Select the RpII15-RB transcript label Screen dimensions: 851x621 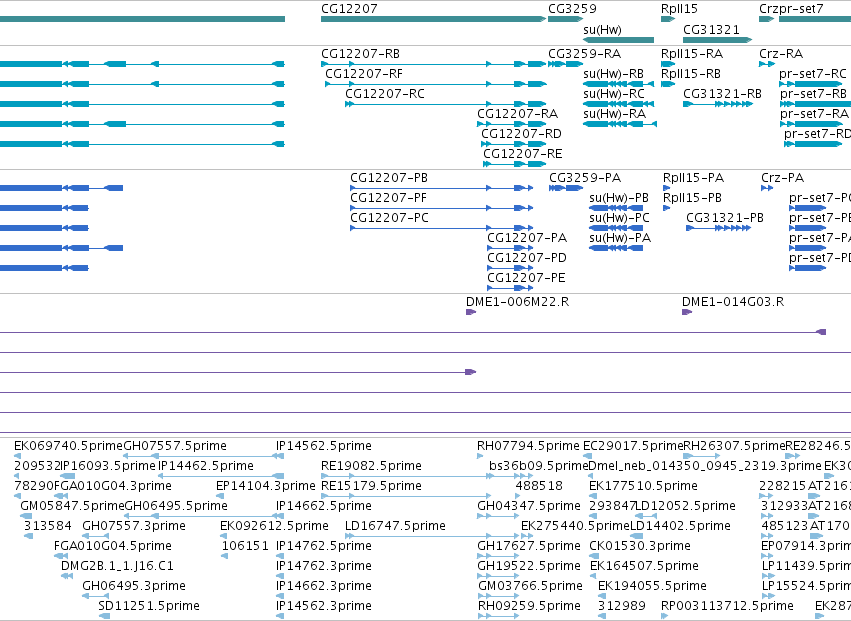pos(691,74)
